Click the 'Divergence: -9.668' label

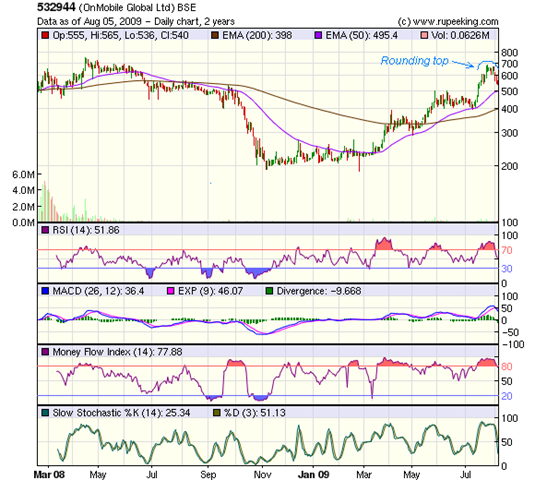pos(319,291)
